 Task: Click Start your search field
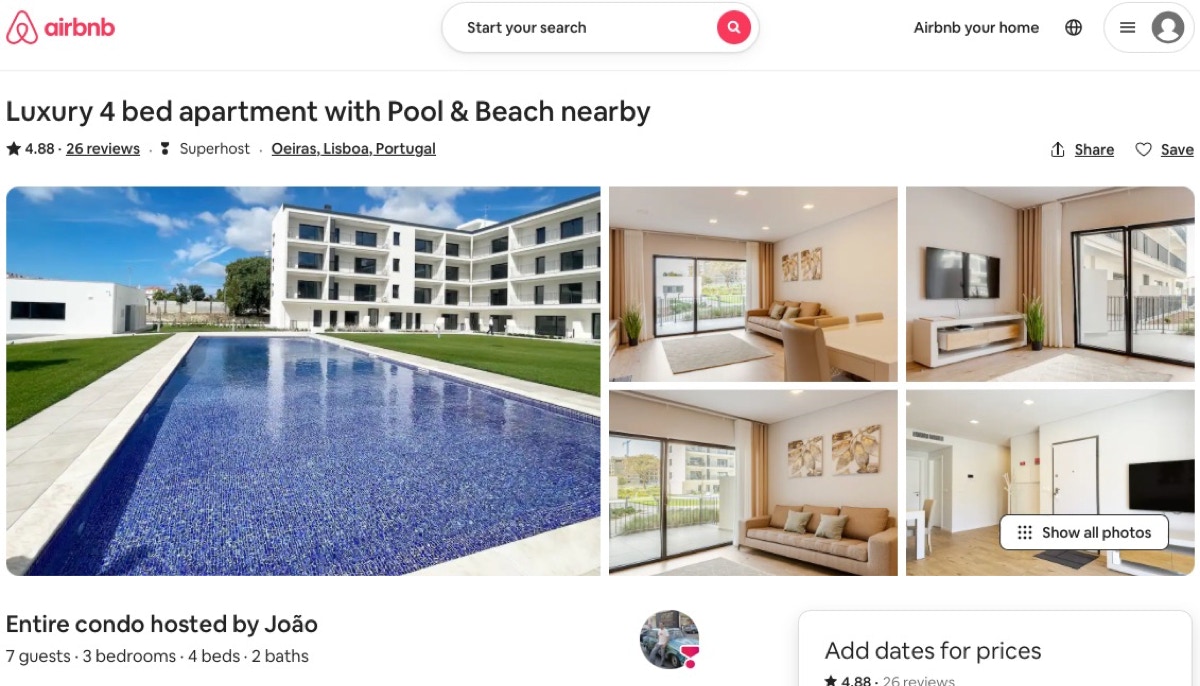(527, 28)
